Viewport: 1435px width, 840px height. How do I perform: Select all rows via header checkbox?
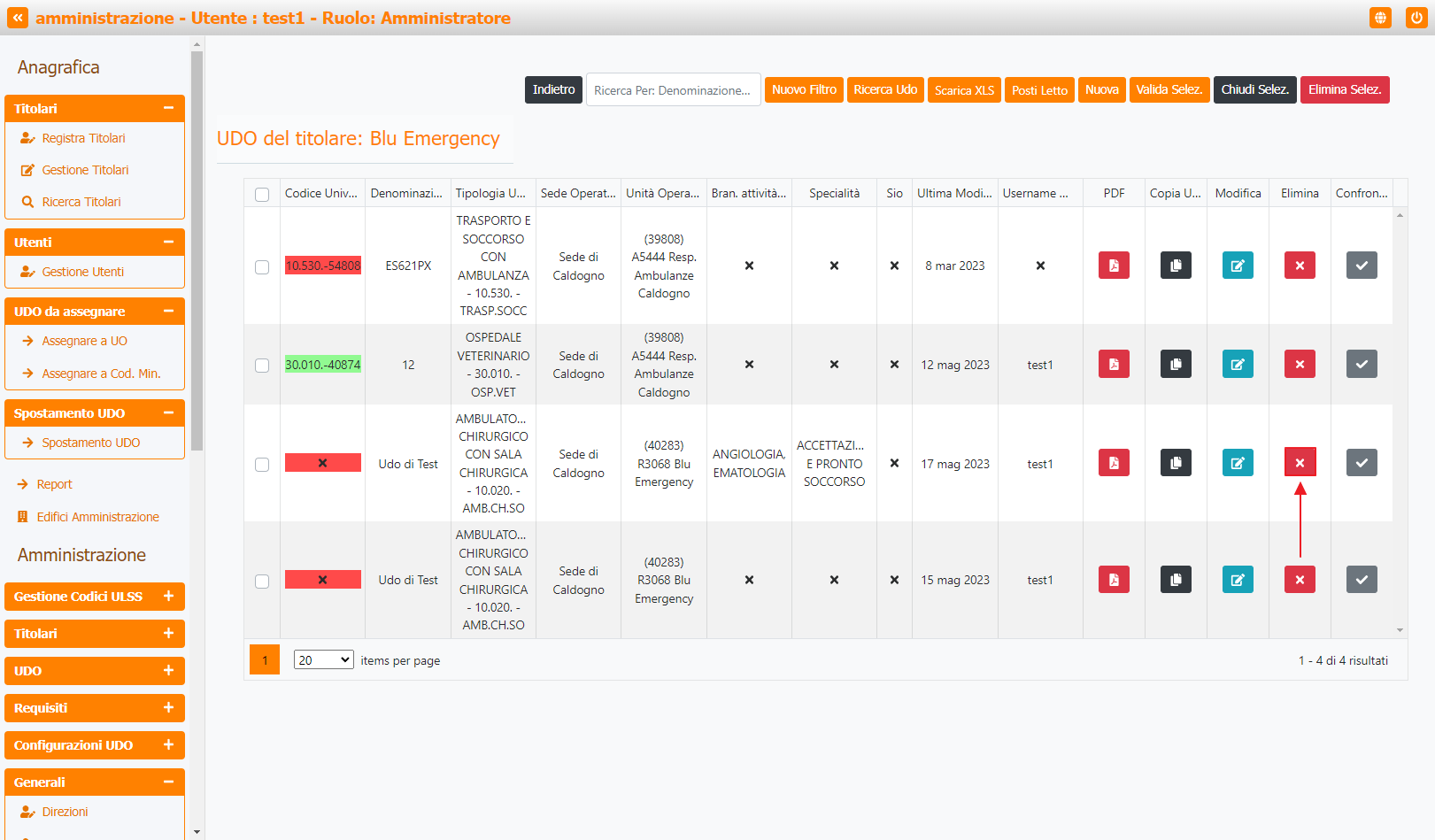[x=262, y=194]
